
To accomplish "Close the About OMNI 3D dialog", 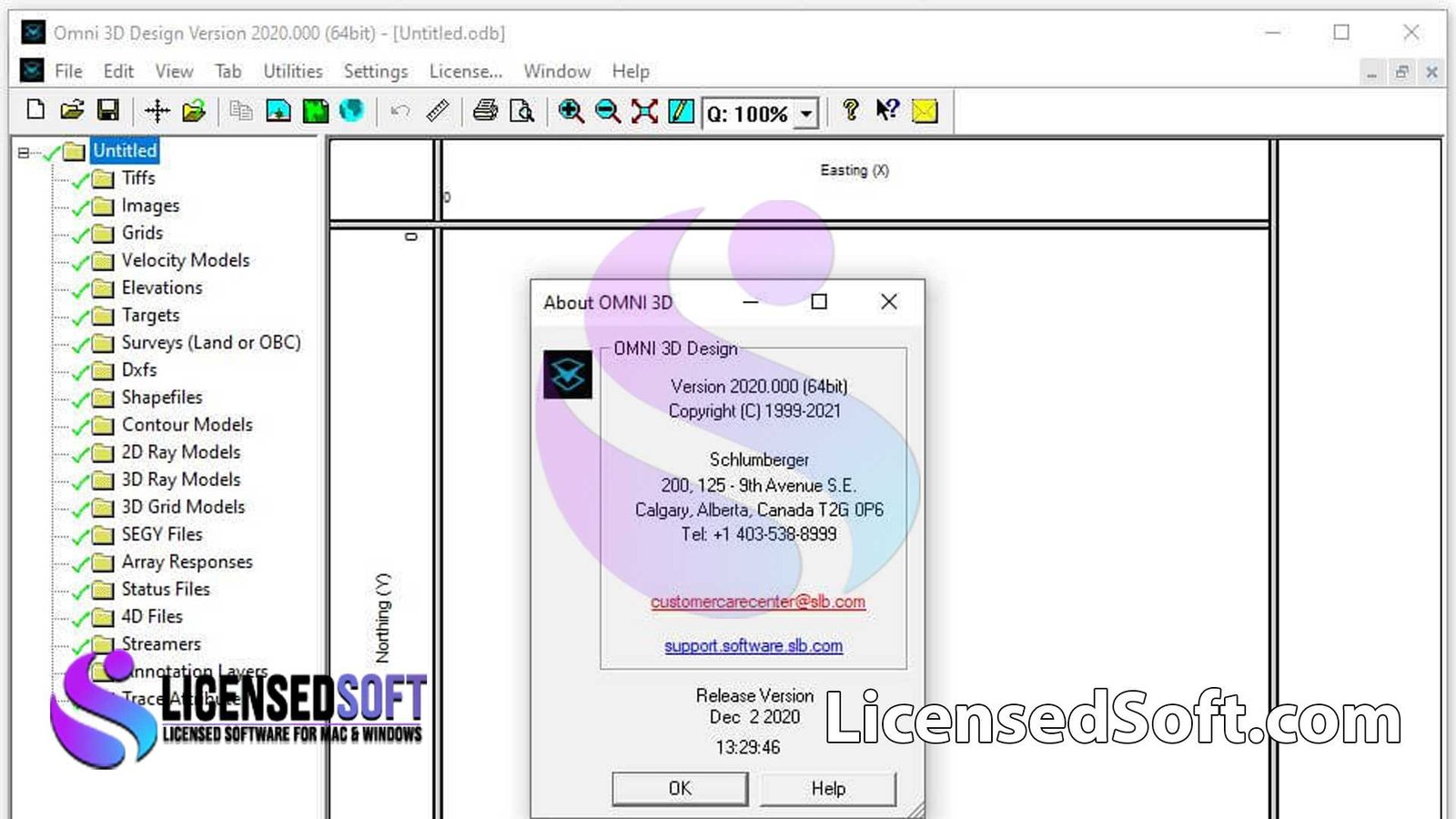I will click(889, 301).
